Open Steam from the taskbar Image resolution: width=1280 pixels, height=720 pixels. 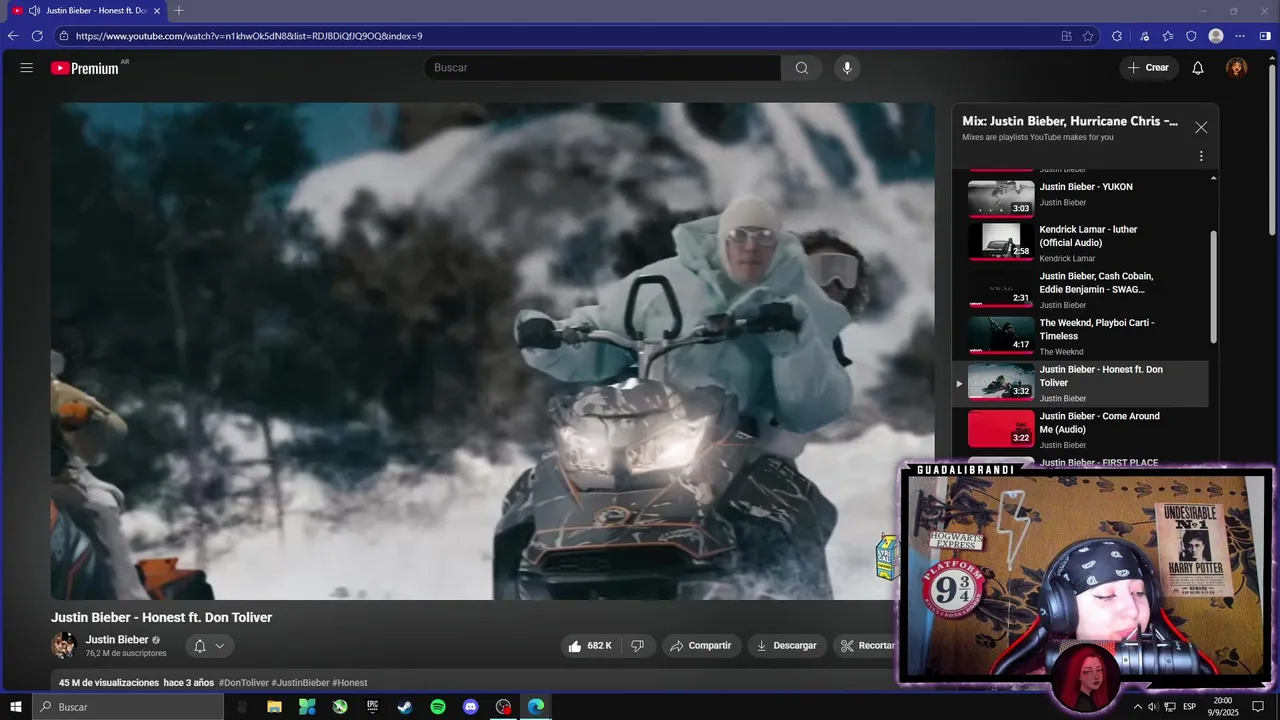405,707
